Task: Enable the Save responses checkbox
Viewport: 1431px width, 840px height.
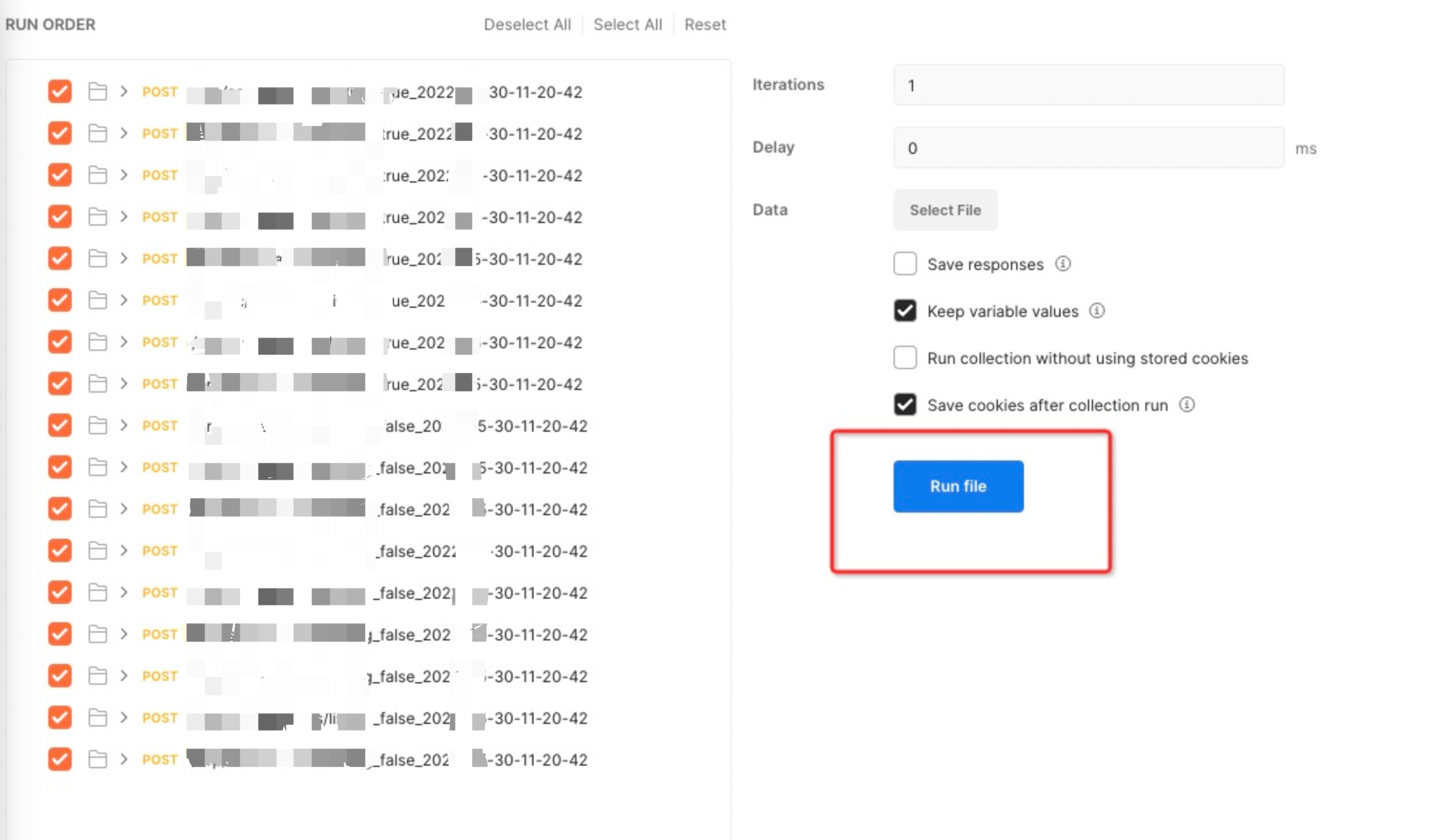Action: [x=905, y=263]
